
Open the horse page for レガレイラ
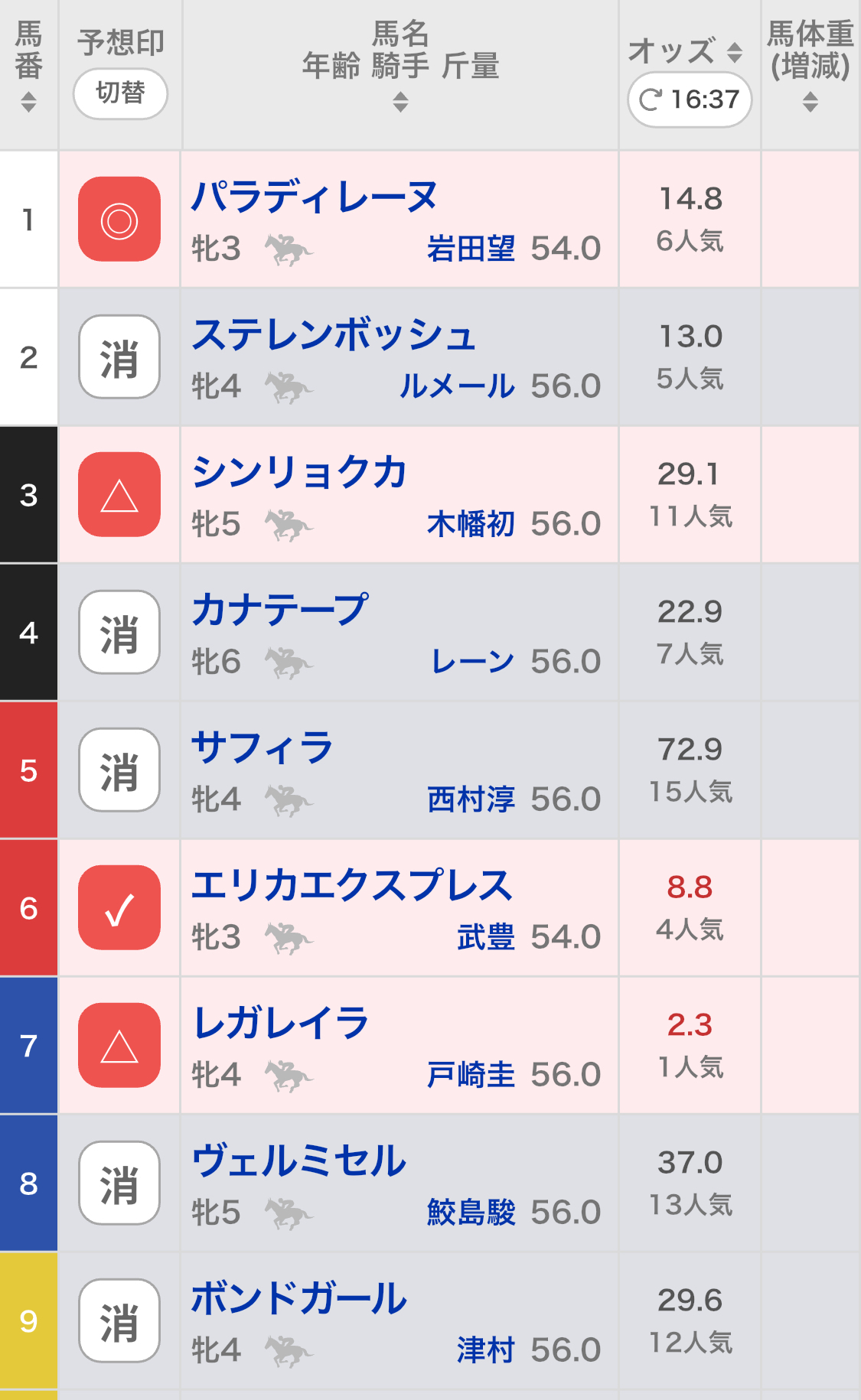tap(281, 1023)
